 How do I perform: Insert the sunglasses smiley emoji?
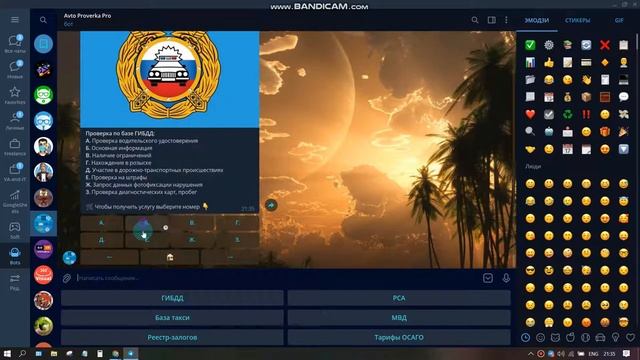click(x=530, y=270)
